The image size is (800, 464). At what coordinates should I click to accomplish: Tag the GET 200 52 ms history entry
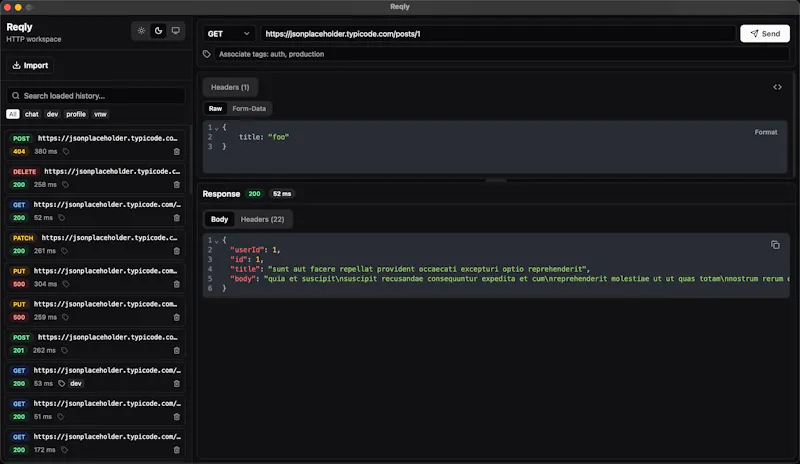click(61, 218)
